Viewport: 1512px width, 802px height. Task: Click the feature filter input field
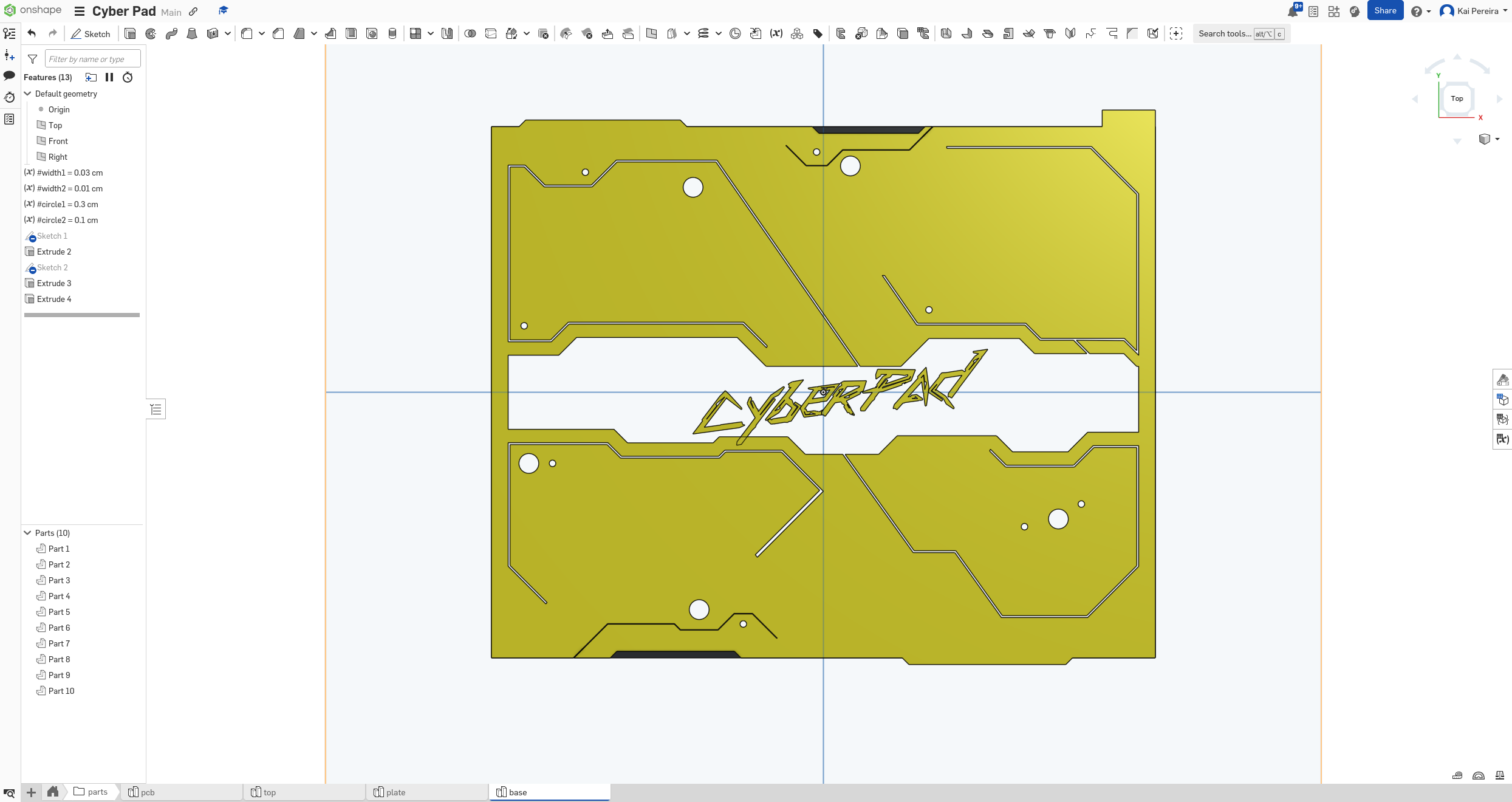92,58
